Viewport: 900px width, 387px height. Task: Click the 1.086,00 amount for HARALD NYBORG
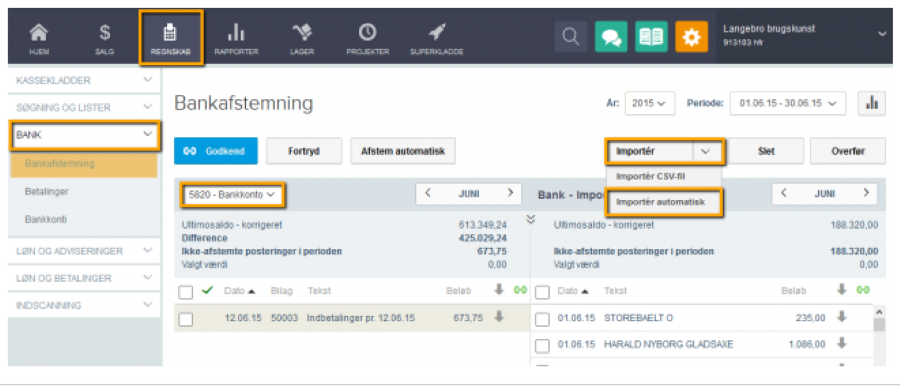coord(808,345)
